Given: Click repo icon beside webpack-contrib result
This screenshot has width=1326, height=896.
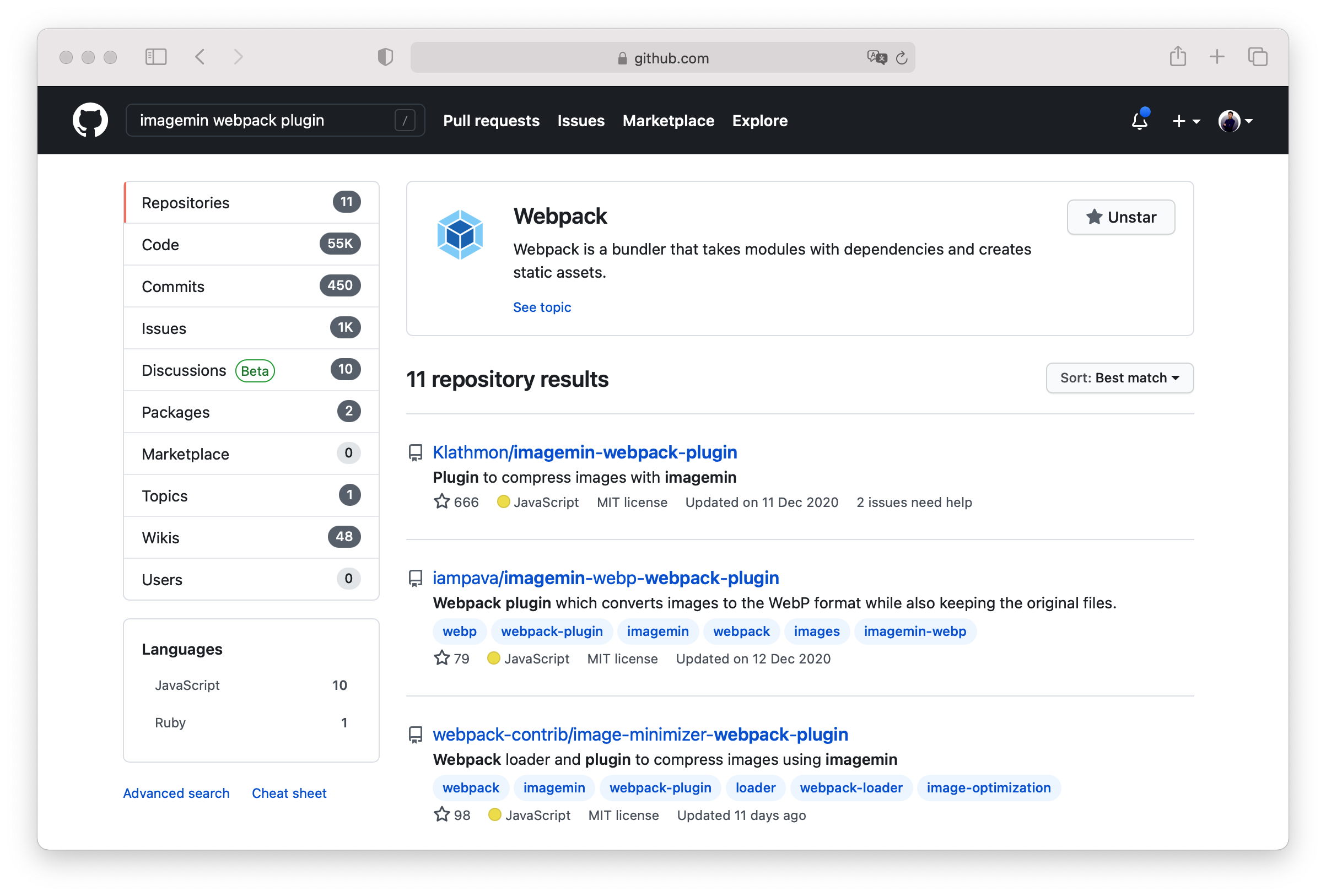Looking at the screenshot, I should click(416, 735).
